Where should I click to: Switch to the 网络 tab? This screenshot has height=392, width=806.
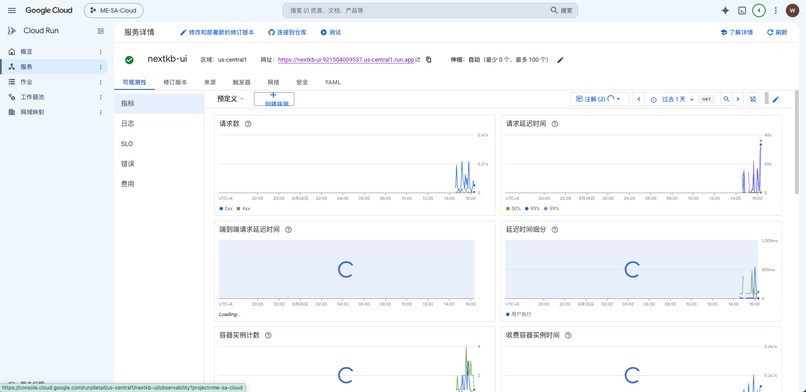coord(273,82)
